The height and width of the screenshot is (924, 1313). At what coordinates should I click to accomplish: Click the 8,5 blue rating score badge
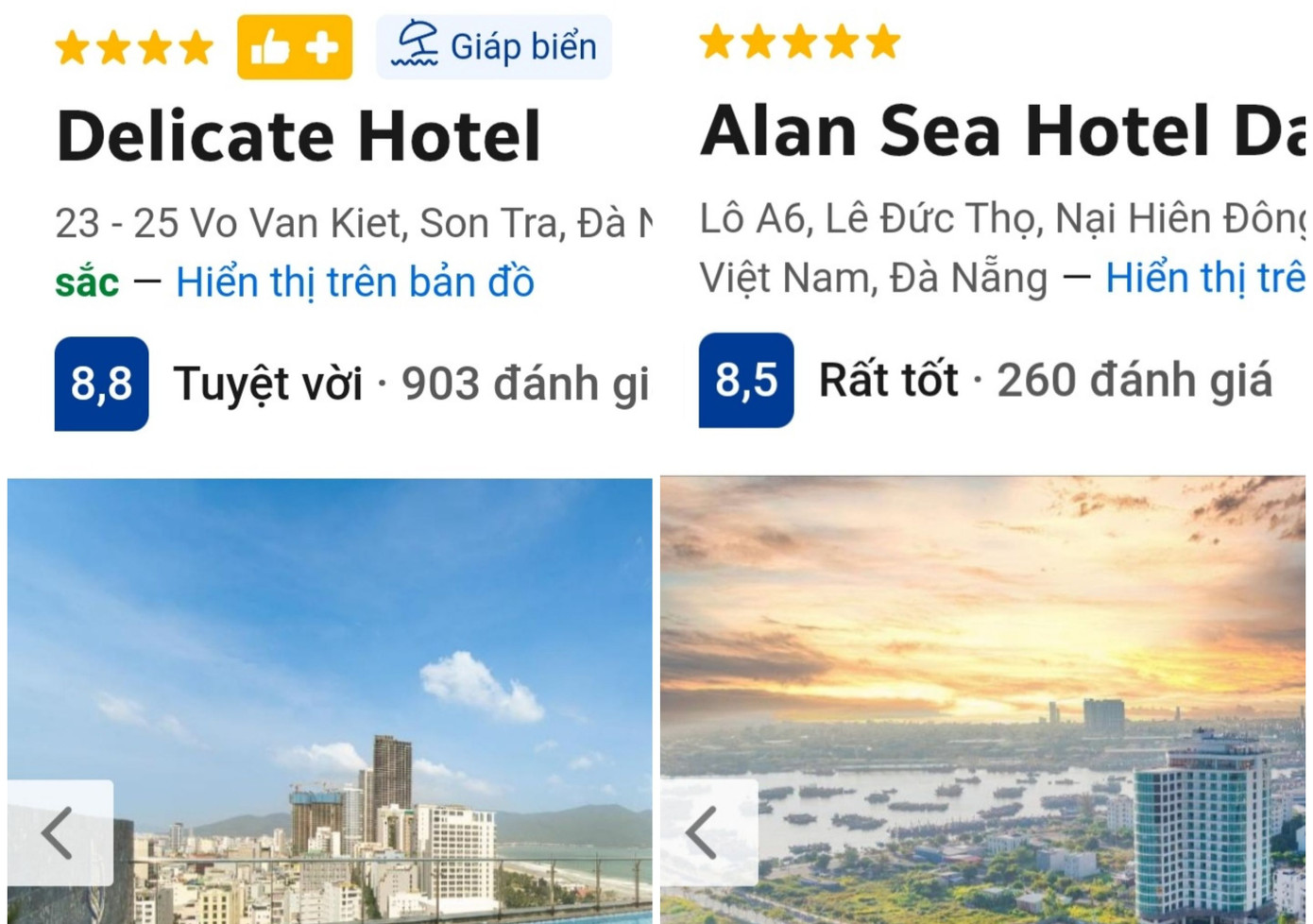tap(745, 380)
